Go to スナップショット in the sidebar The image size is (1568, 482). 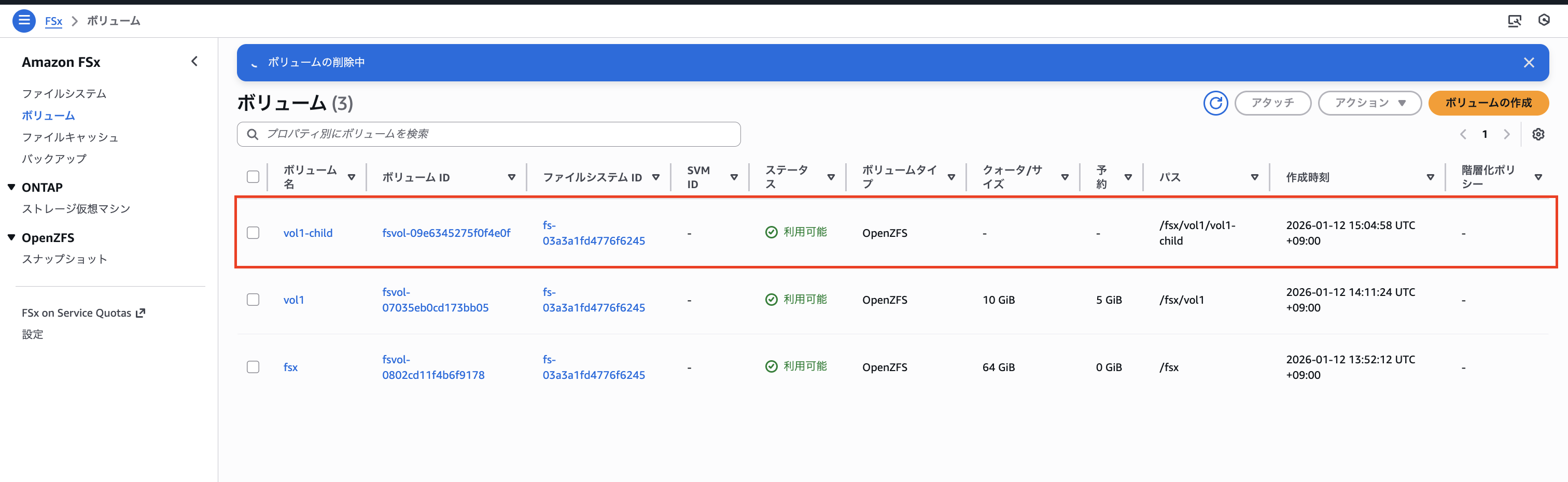pos(64,259)
